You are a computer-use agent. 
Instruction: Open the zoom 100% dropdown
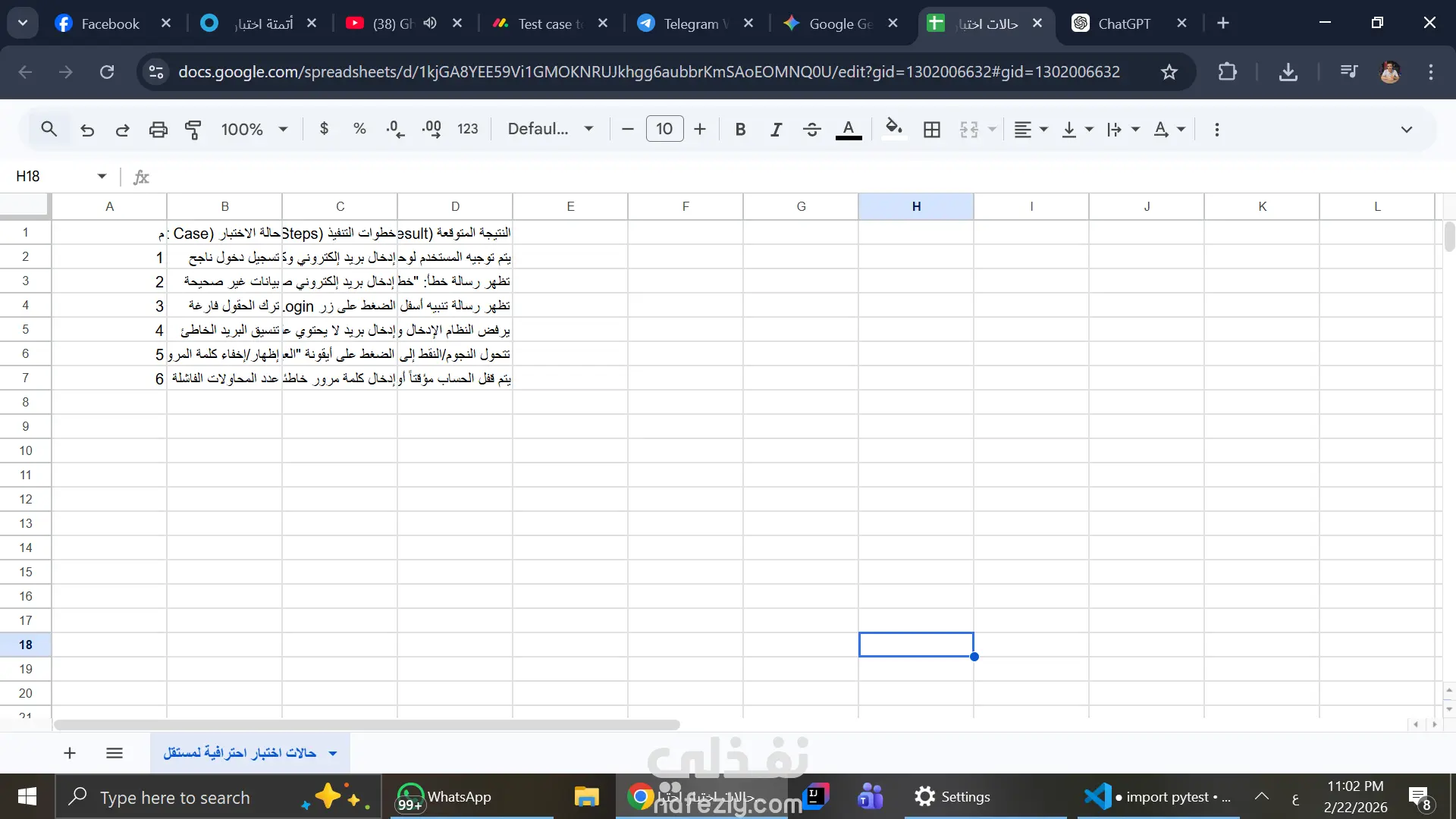(254, 130)
